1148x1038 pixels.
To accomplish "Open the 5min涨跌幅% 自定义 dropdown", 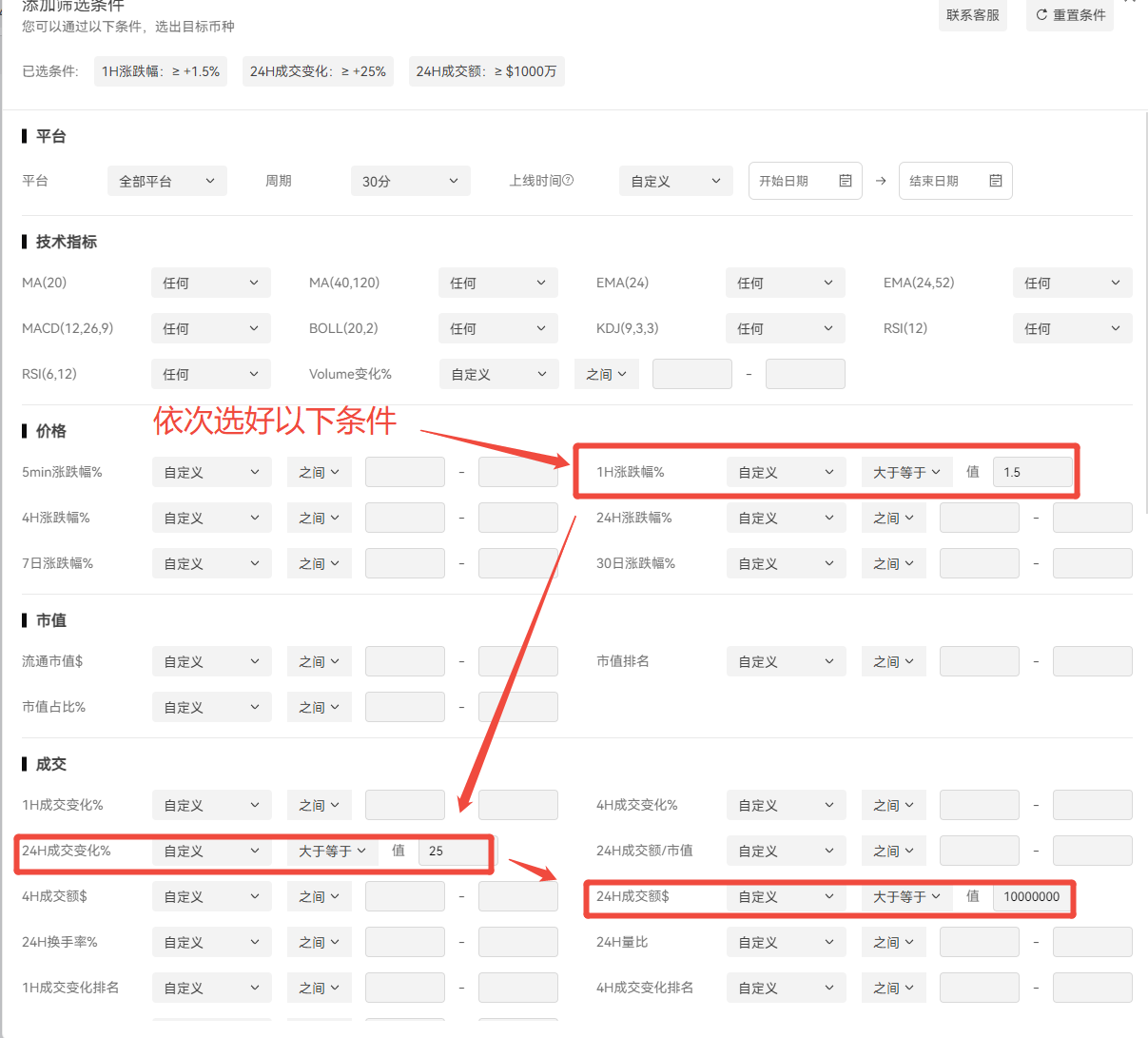I will click(212, 472).
